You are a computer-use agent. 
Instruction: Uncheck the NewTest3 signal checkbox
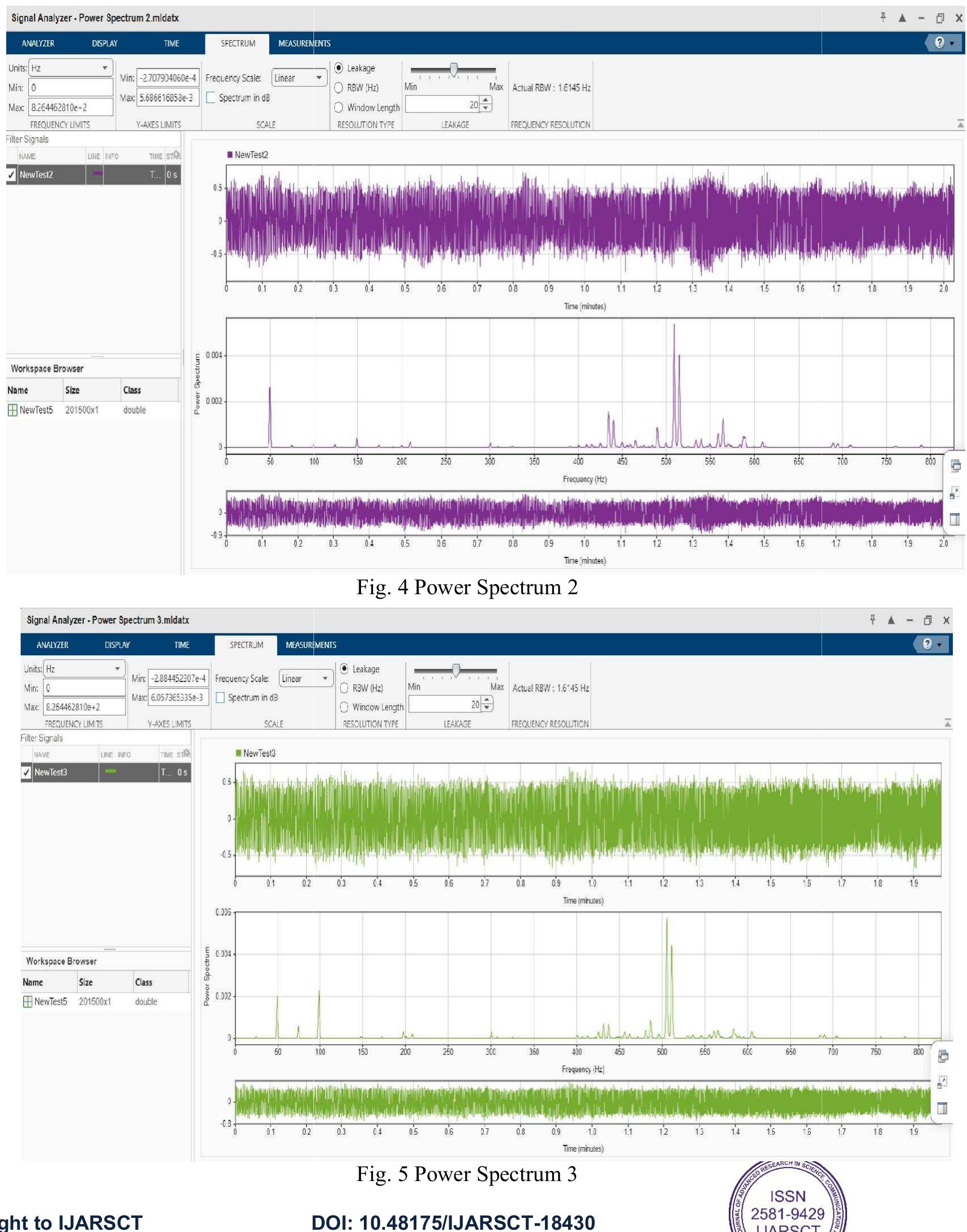26,772
